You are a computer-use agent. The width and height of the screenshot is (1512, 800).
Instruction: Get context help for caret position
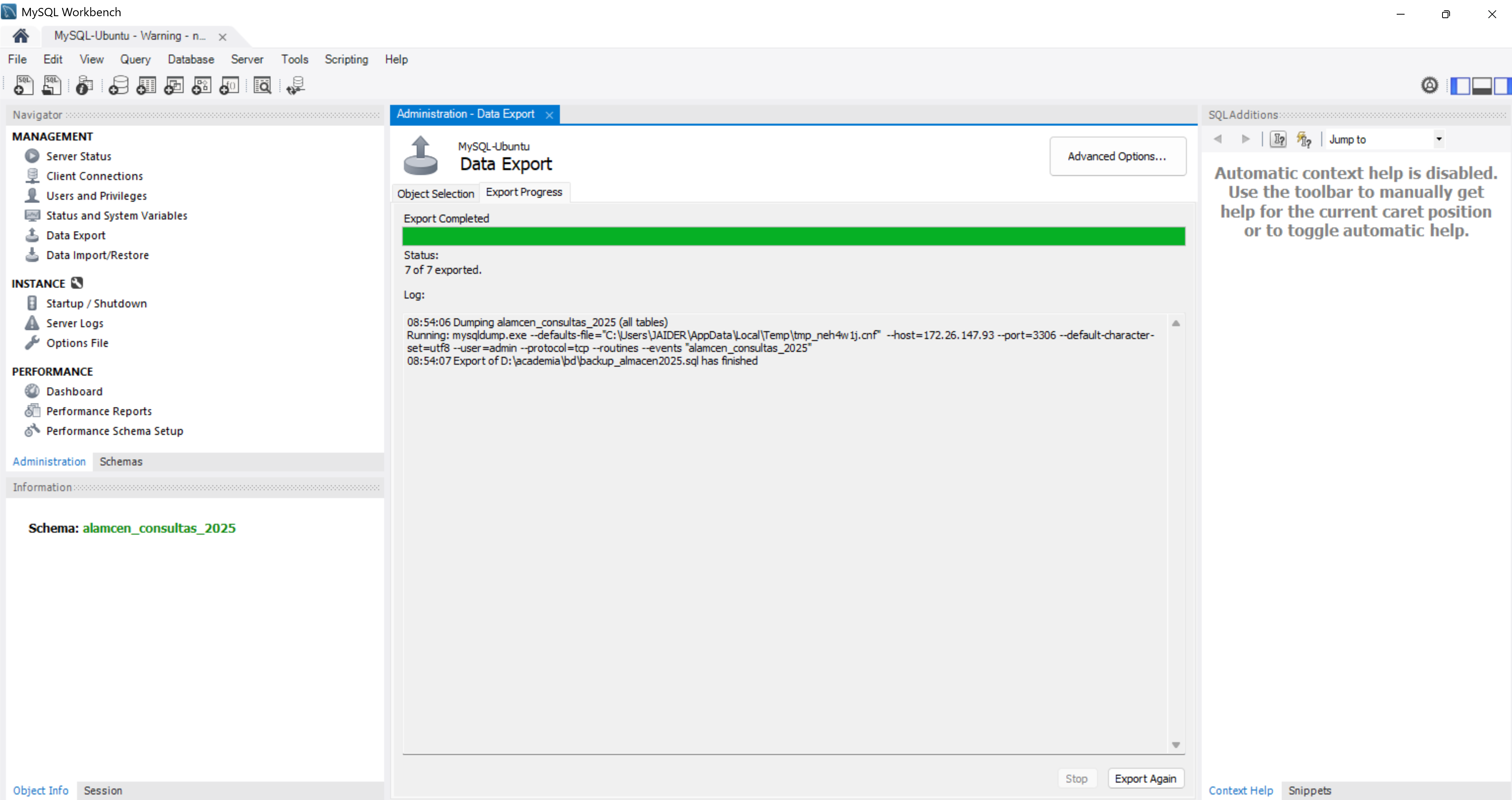[1278, 139]
